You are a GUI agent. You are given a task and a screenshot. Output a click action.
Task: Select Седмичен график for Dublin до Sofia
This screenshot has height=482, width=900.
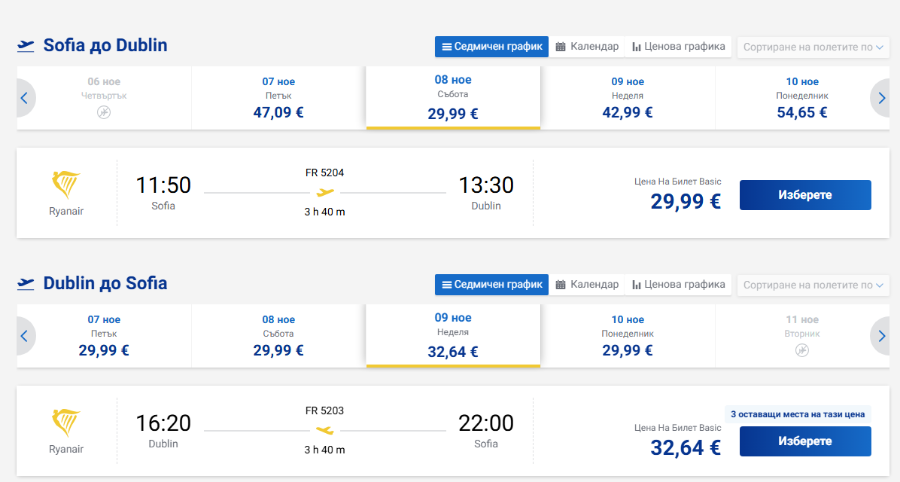[492, 285]
